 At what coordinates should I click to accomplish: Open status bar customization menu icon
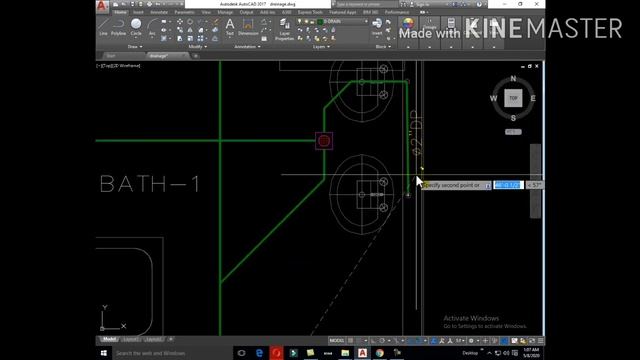[x=540, y=340]
